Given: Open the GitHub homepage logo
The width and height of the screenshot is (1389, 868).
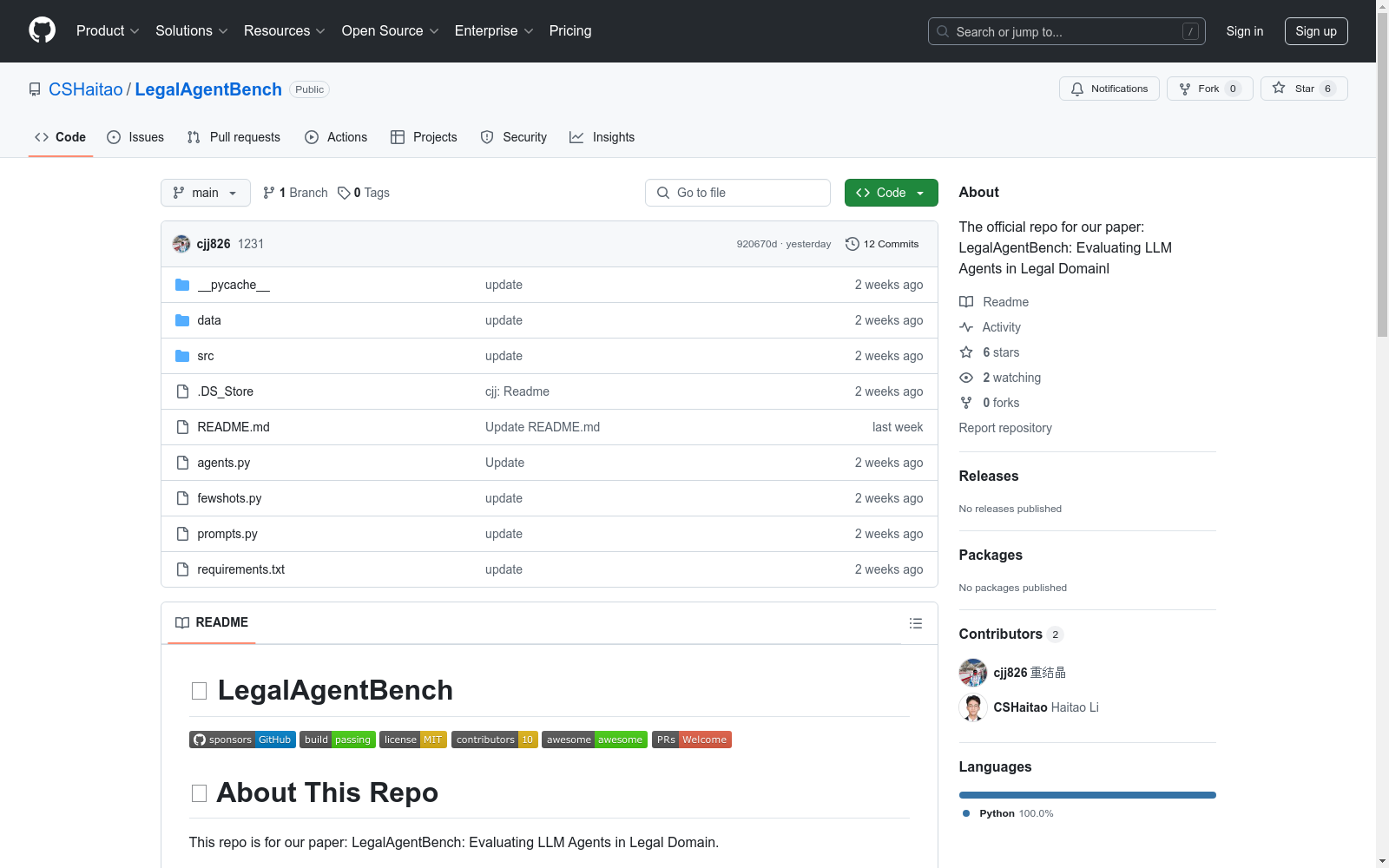Looking at the screenshot, I should click(42, 30).
